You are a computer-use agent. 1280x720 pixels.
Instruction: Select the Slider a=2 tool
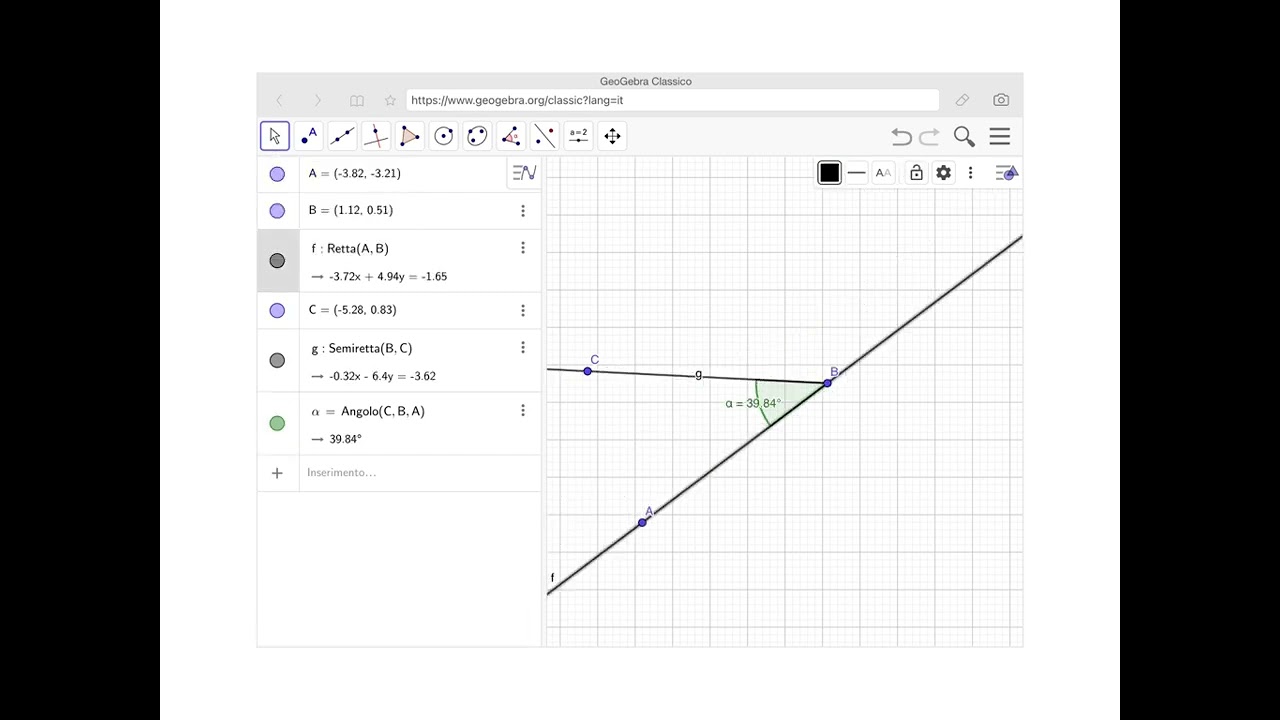578,136
